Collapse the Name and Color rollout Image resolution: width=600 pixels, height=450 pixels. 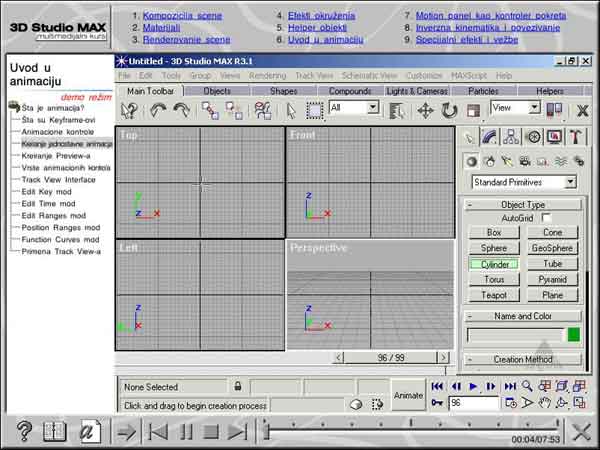[x=523, y=316]
